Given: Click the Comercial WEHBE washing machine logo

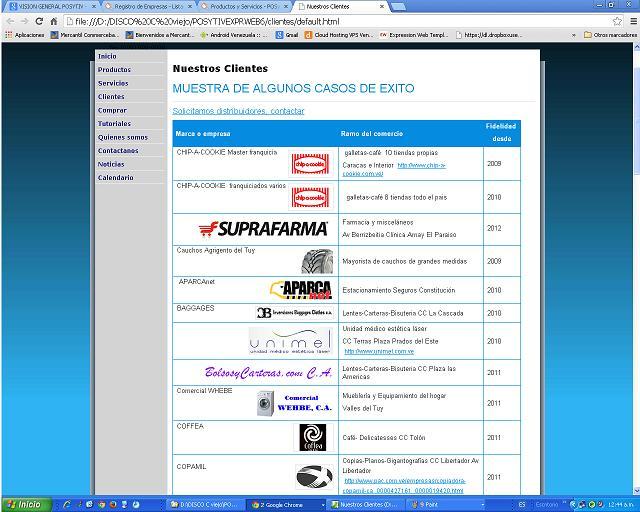Looking at the screenshot, I should (x=294, y=403).
